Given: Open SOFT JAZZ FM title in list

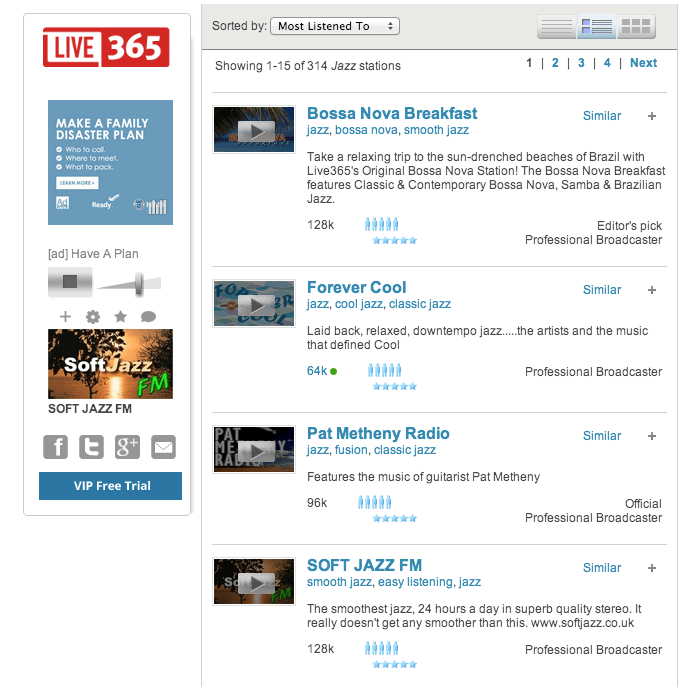Looking at the screenshot, I should click(364, 565).
